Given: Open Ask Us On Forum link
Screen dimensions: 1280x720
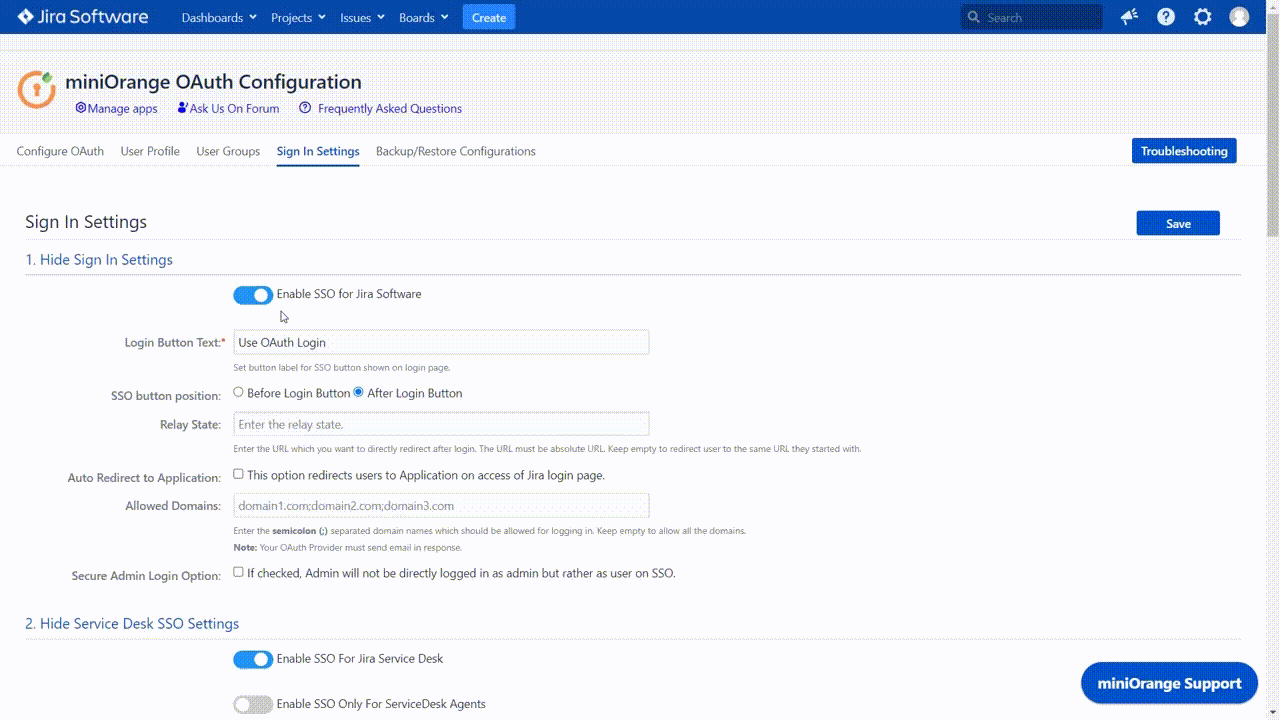Looking at the screenshot, I should tap(228, 108).
